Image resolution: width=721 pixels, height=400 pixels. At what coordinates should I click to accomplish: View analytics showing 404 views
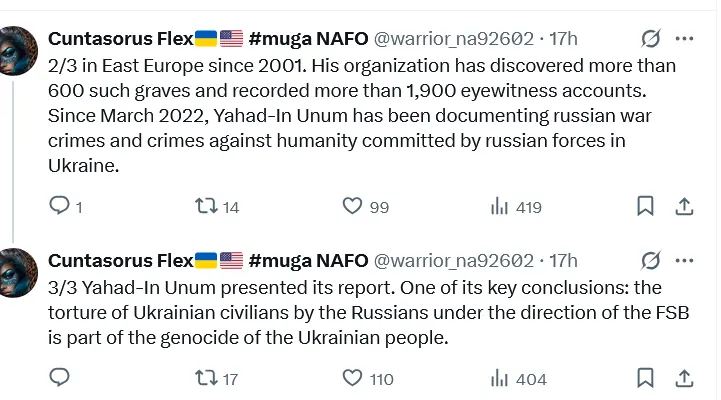pos(499,378)
